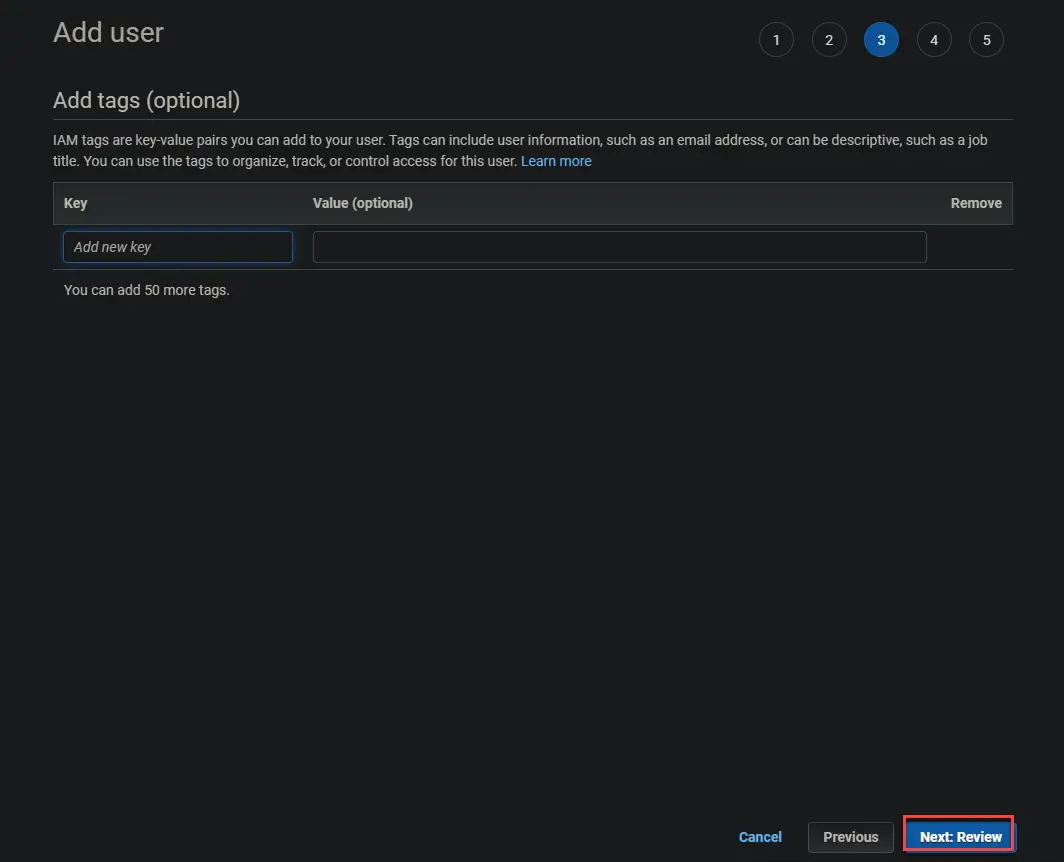Click the Previous button

tap(850, 837)
